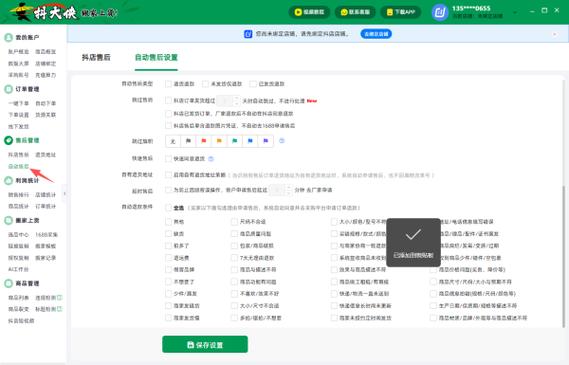Open 线下发货 in sidebar
Viewport: 569px width, 365px height.
click(19, 127)
